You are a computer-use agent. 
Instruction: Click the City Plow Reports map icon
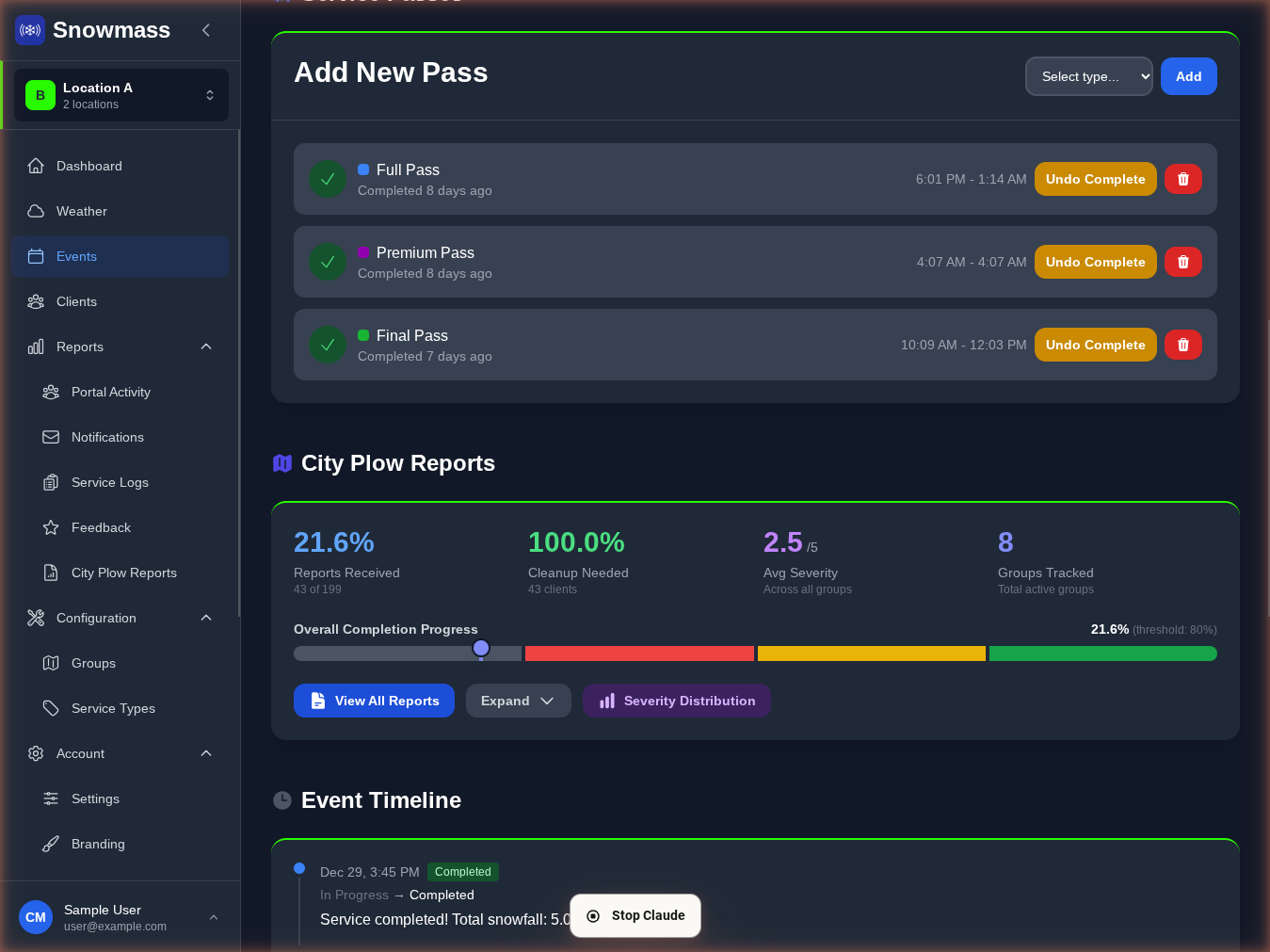click(282, 463)
